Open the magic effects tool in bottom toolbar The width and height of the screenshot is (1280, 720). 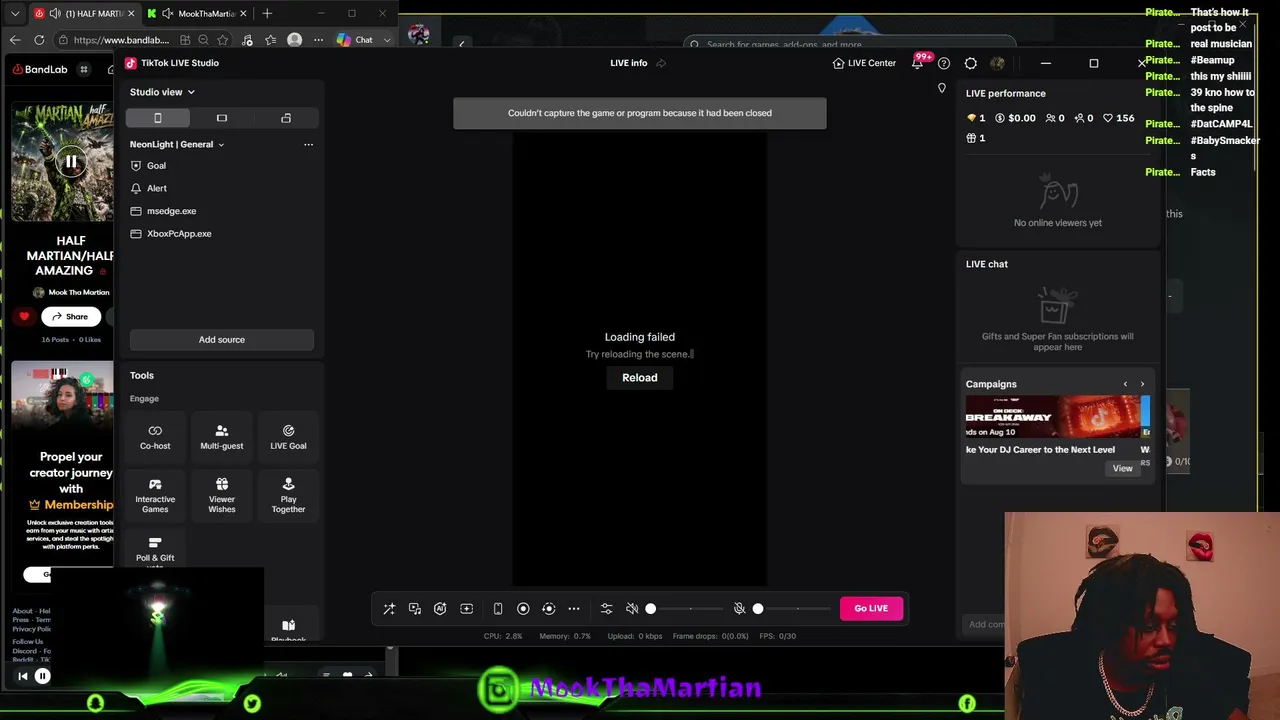point(389,608)
